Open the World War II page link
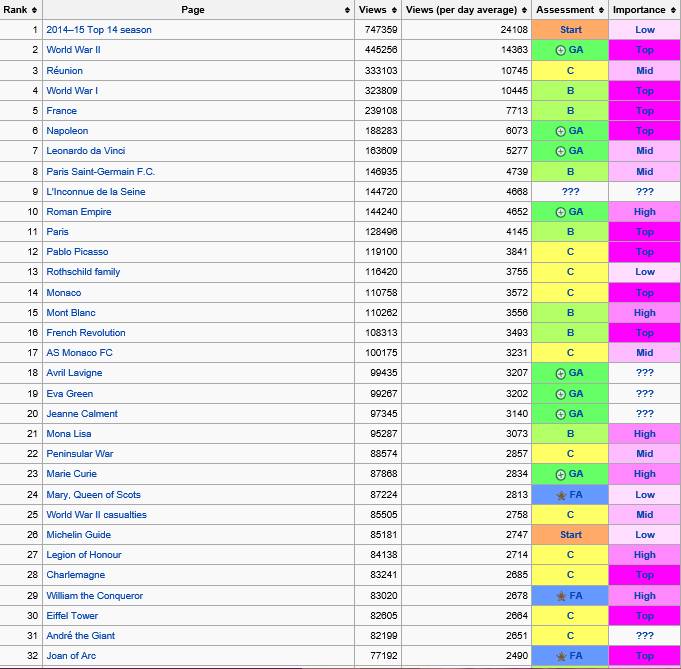The height and width of the screenshot is (669, 681). [x=73, y=50]
